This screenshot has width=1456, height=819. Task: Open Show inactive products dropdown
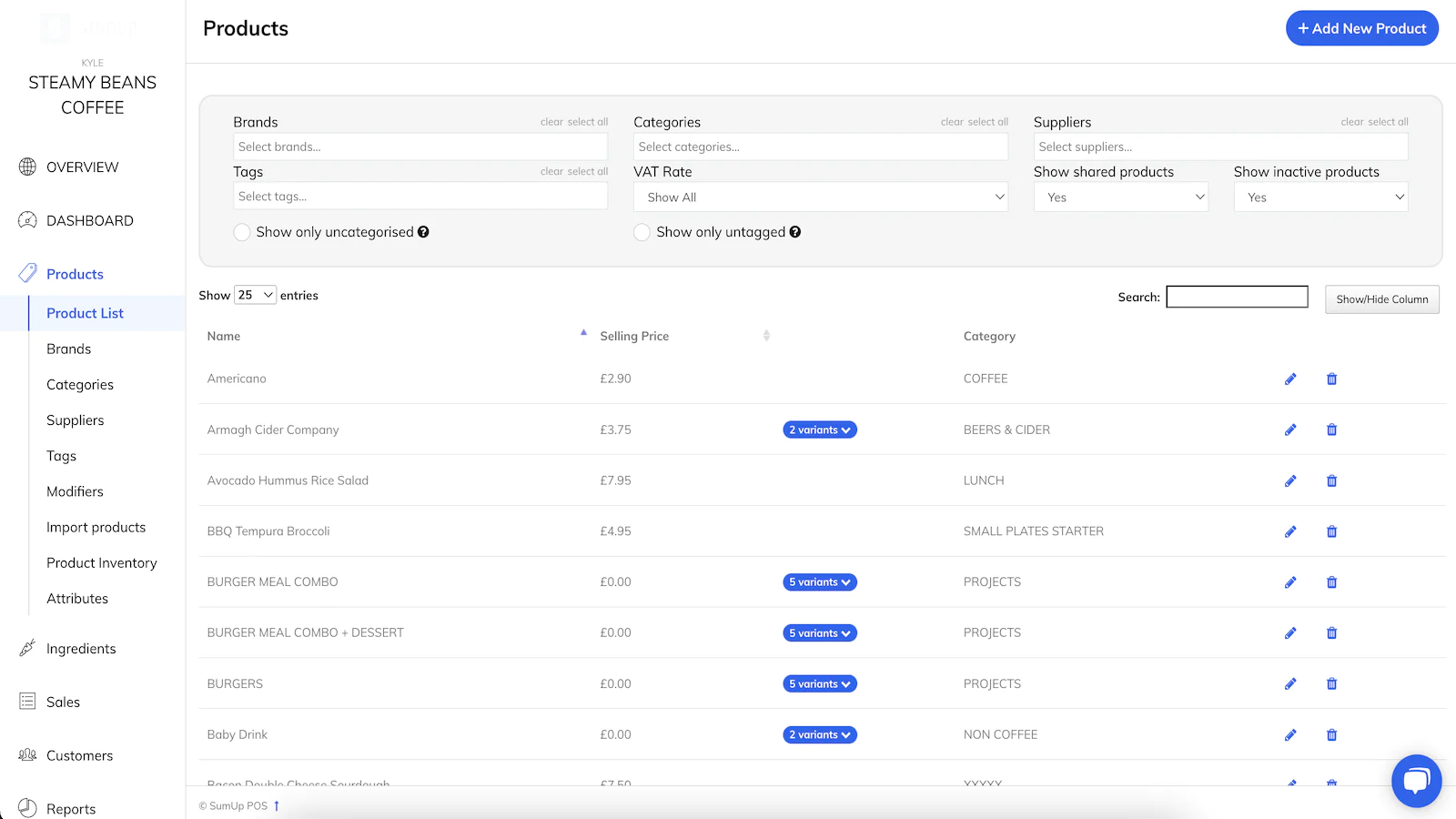(x=1320, y=197)
